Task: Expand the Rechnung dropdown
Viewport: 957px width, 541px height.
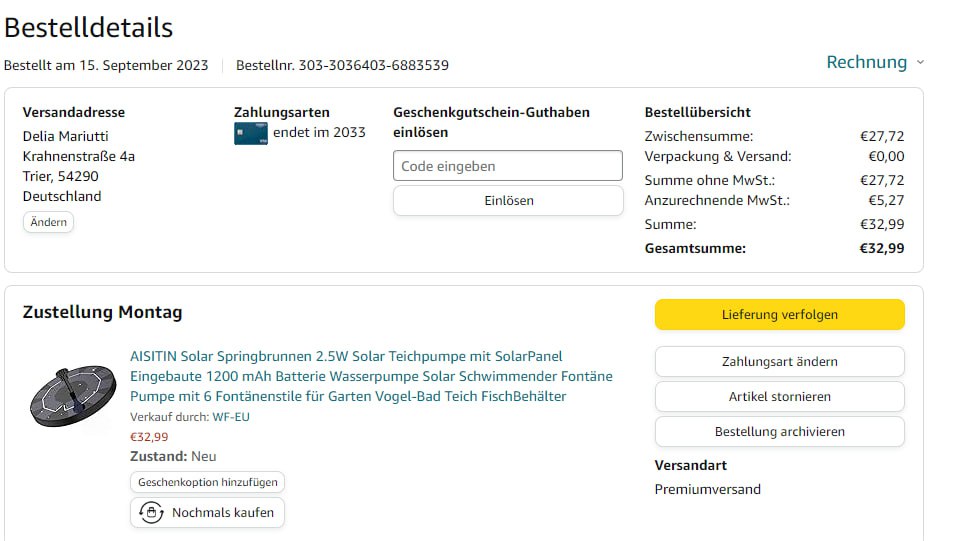Action: click(x=874, y=62)
